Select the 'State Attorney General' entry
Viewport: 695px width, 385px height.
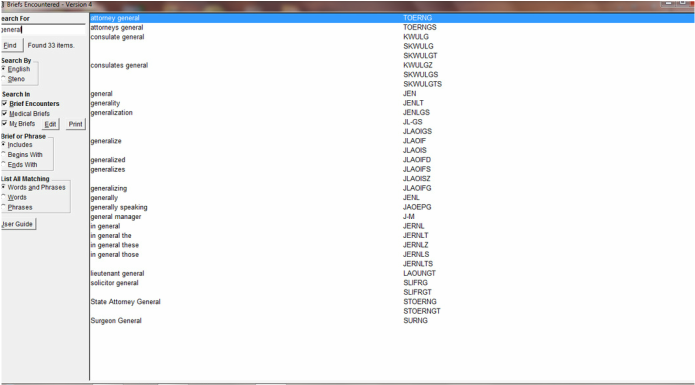tap(125, 302)
